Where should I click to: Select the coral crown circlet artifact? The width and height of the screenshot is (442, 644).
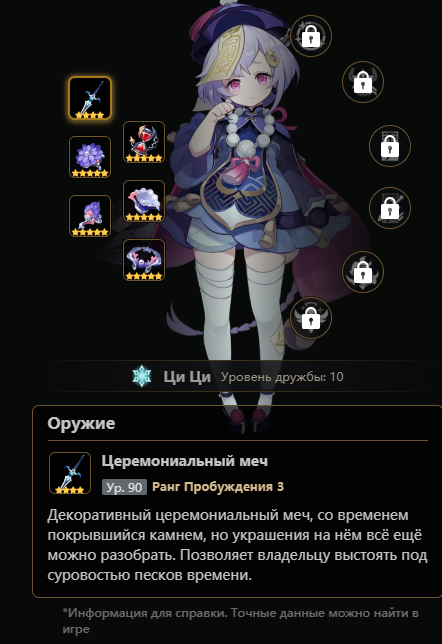(144, 260)
